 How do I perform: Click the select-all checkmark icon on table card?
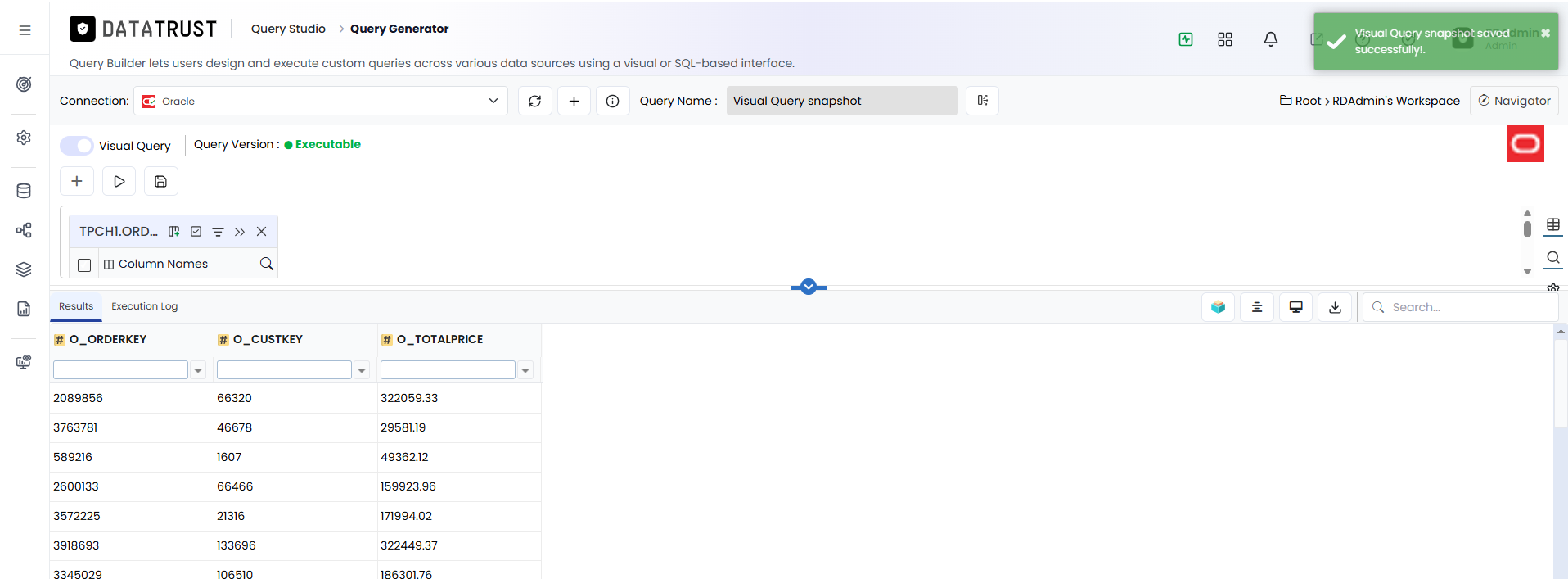point(196,232)
